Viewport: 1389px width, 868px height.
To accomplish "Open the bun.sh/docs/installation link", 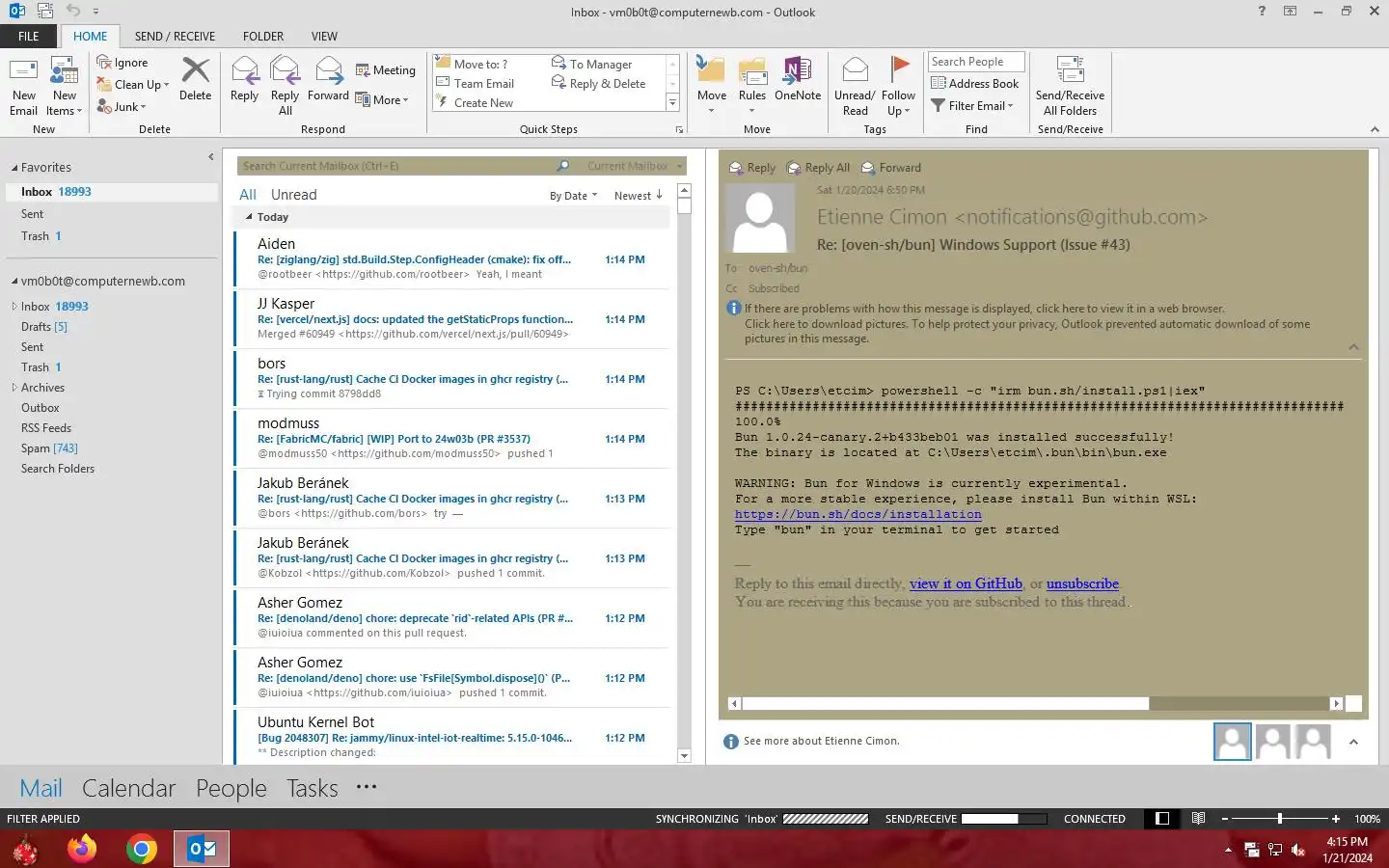I will pyautogui.click(x=858, y=514).
